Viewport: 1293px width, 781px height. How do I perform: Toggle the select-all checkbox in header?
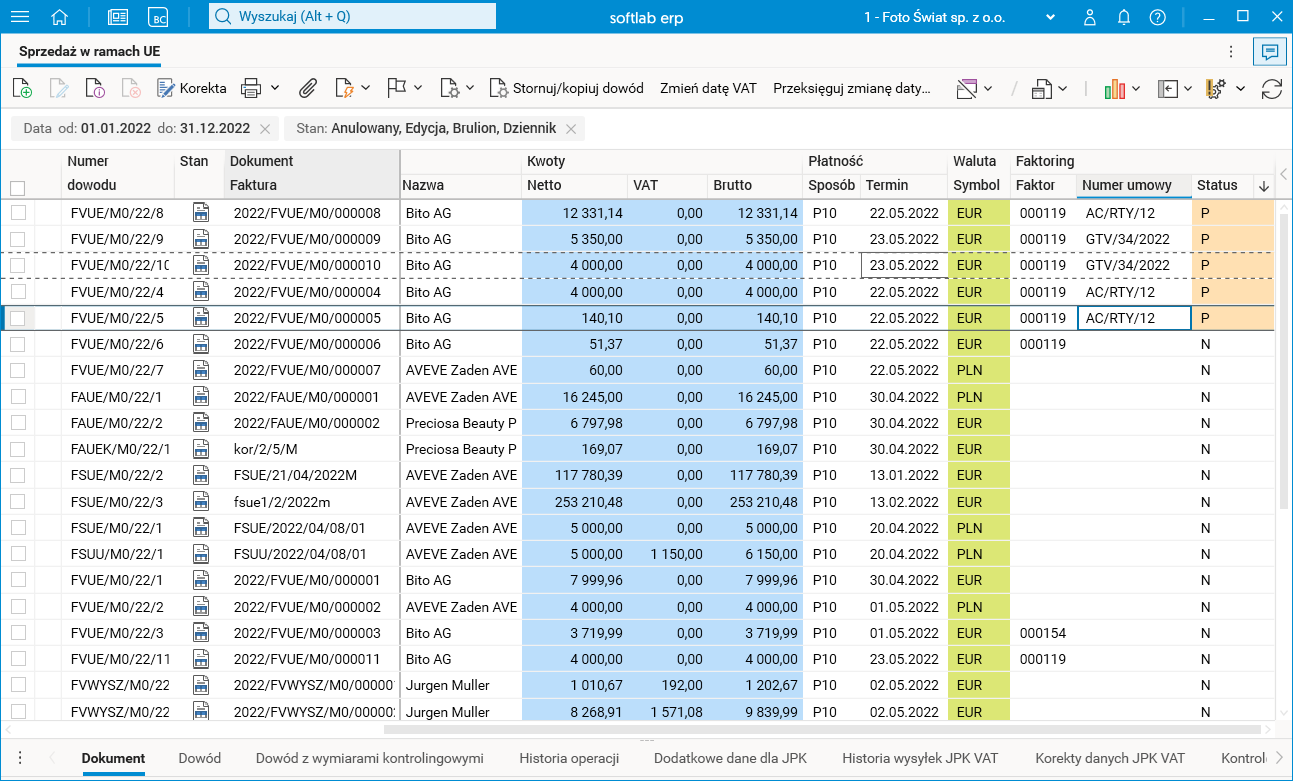pos(18,187)
